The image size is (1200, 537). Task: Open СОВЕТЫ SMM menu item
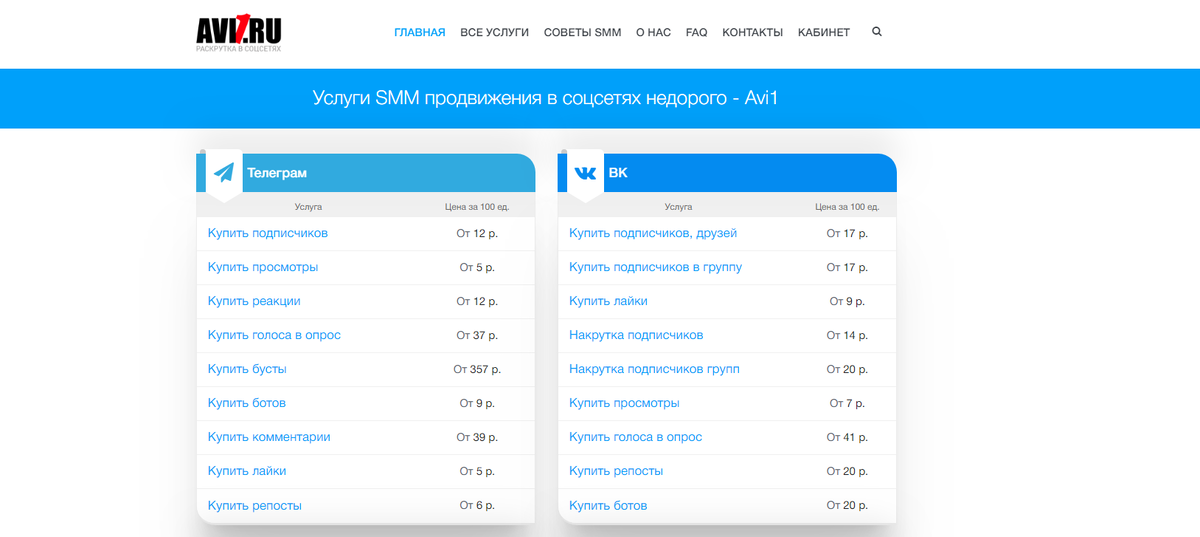(x=583, y=32)
